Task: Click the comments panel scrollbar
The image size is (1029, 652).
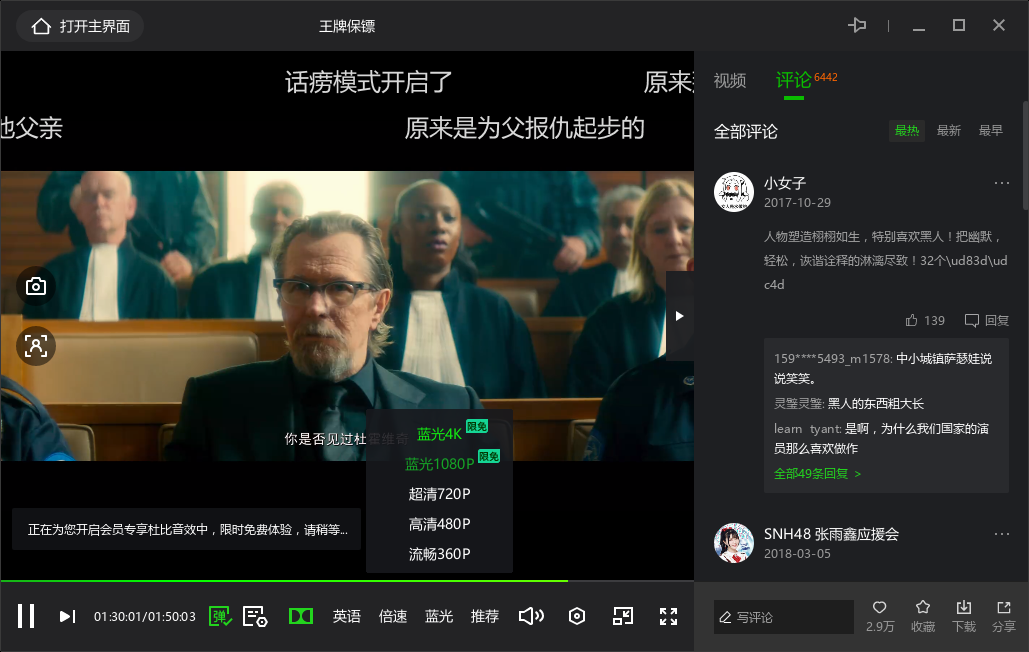Action: click(1025, 155)
